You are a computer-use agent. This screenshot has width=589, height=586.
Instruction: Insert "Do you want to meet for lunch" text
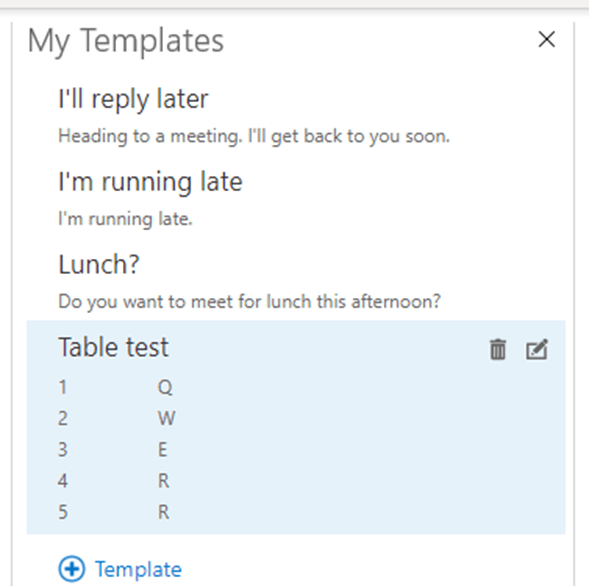[249, 301]
